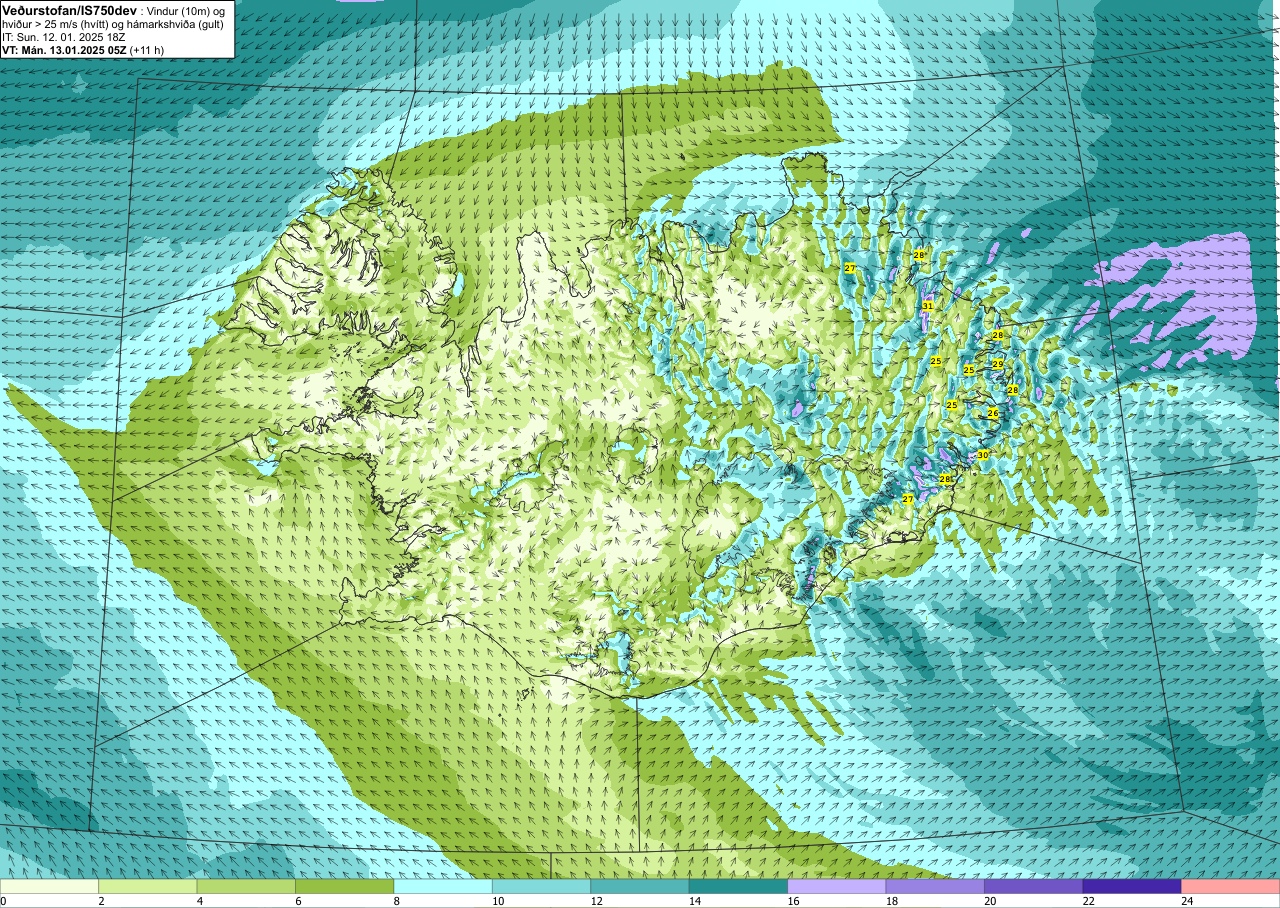
Task: Click the legend scale number '2'
Action: click(x=102, y=901)
